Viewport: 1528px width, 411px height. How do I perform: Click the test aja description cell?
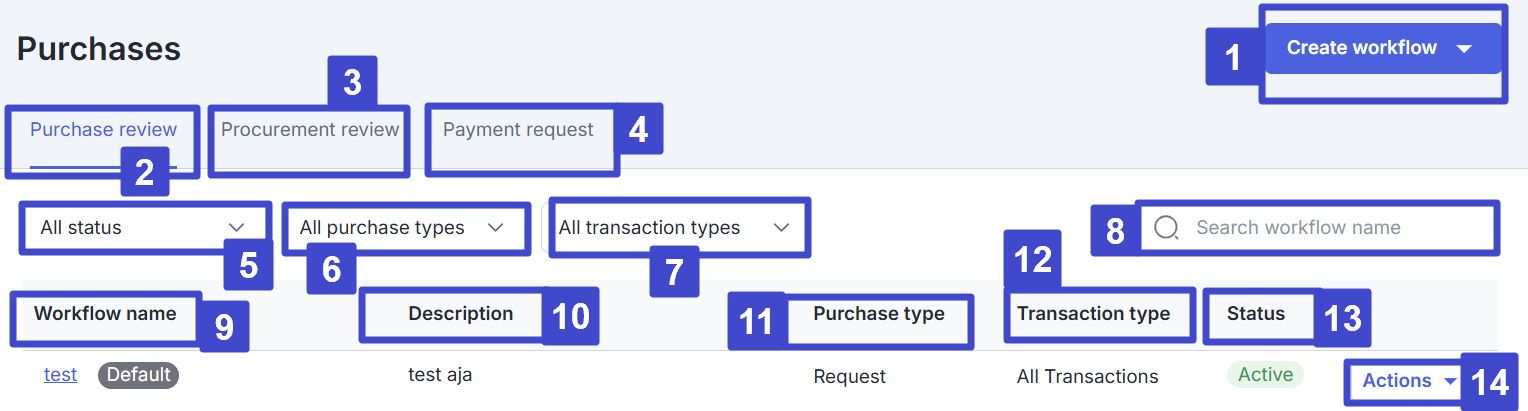point(440,375)
